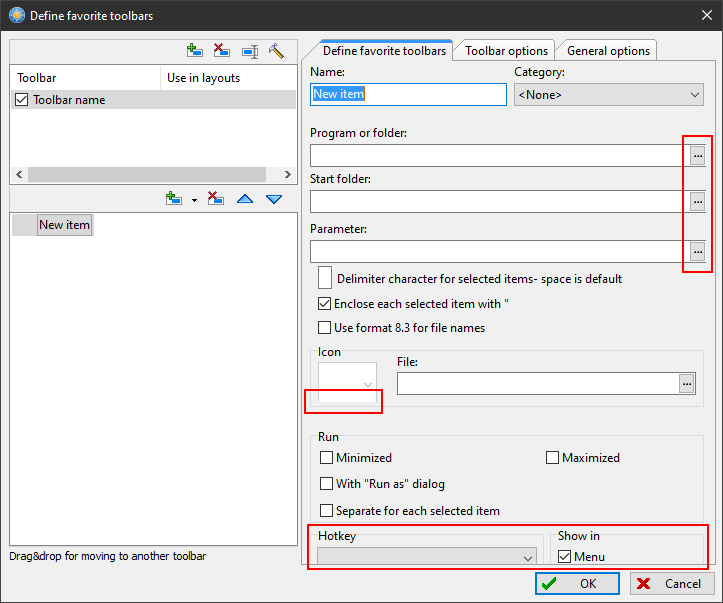Move item down with blue arrow

(274, 199)
